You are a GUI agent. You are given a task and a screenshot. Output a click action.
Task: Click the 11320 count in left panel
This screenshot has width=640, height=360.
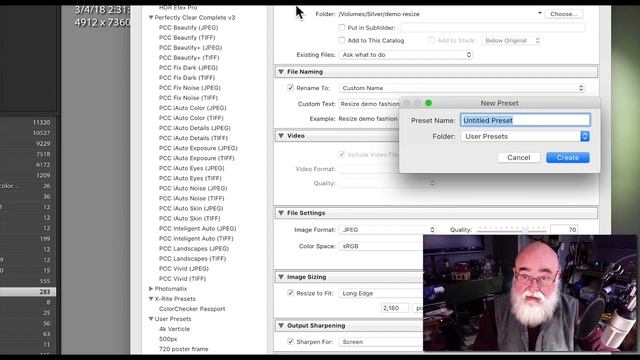[41, 122]
